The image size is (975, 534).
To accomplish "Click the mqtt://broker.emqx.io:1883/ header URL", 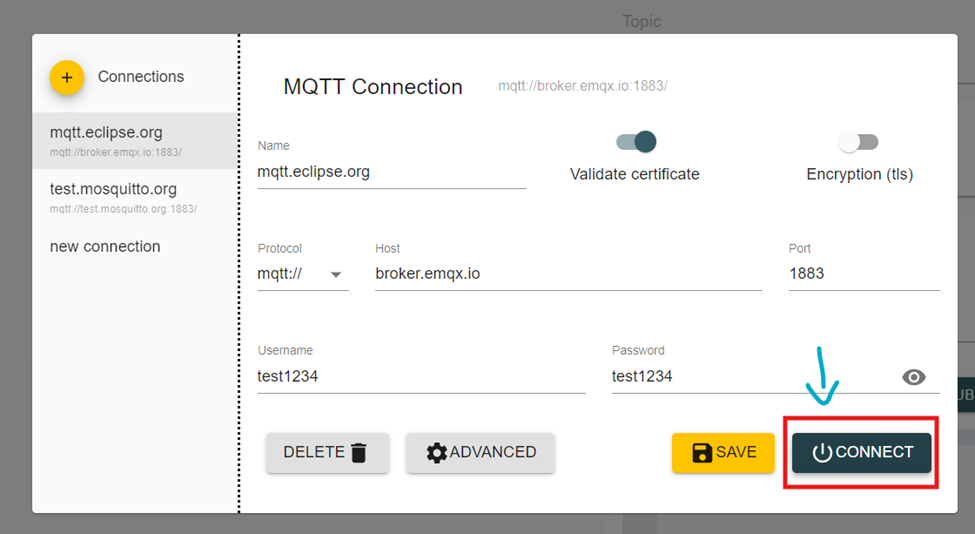I will pyautogui.click(x=582, y=87).
